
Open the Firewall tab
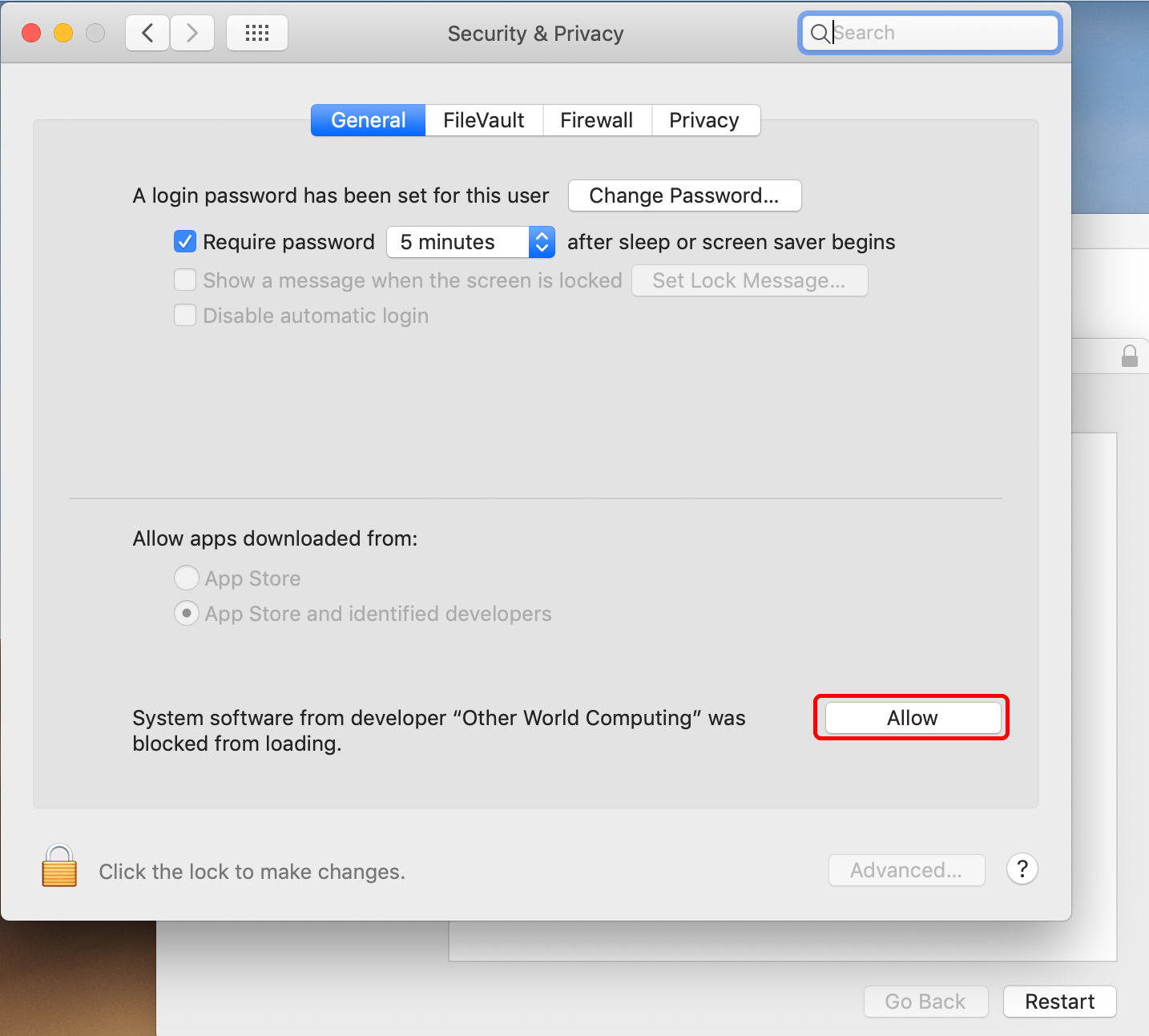(596, 120)
